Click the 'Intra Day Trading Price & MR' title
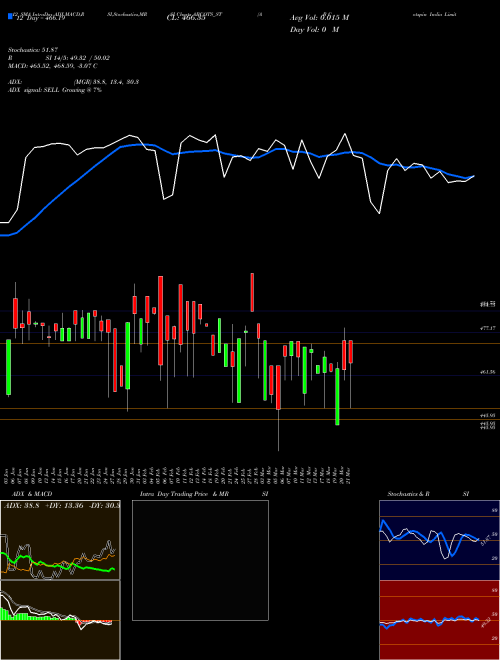Viewport: 500px width, 660px height. tap(184, 494)
